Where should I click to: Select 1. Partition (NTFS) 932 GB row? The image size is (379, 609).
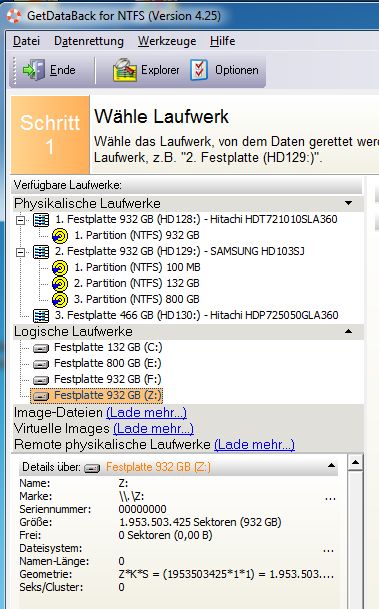click(137, 235)
